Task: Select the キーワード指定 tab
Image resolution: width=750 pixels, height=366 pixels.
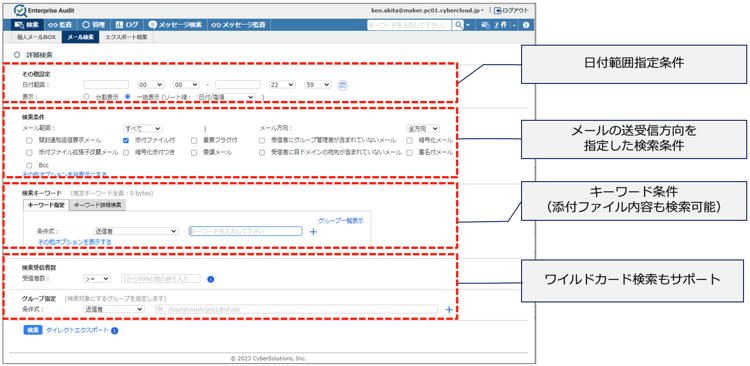Action: 46,205
